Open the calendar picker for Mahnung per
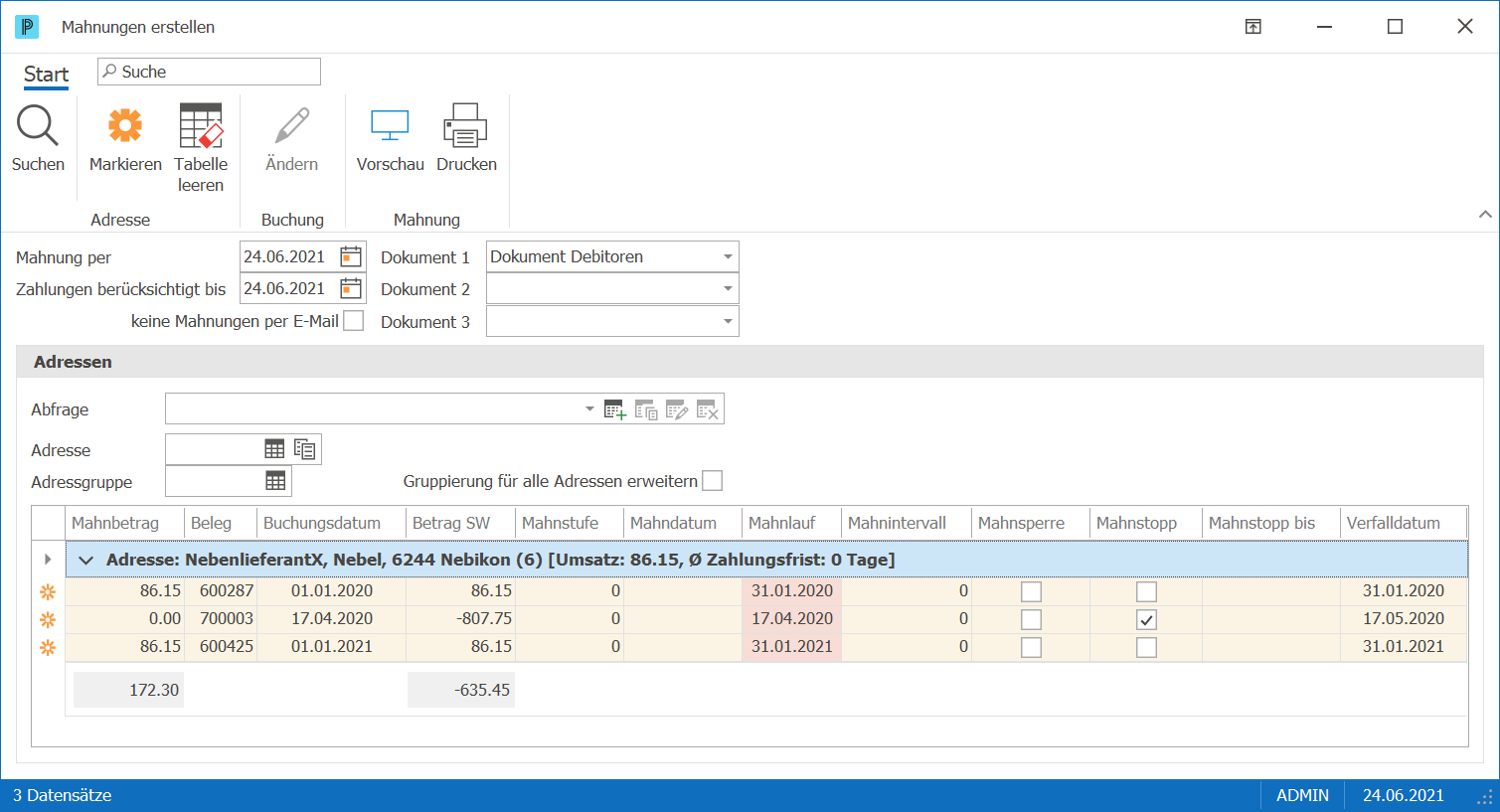This screenshot has height=812, width=1500. (351, 256)
